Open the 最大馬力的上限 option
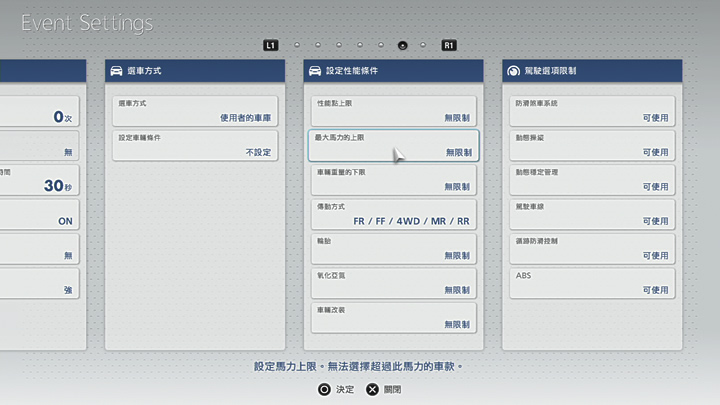This screenshot has width=720, height=405. click(x=393, y=145)
